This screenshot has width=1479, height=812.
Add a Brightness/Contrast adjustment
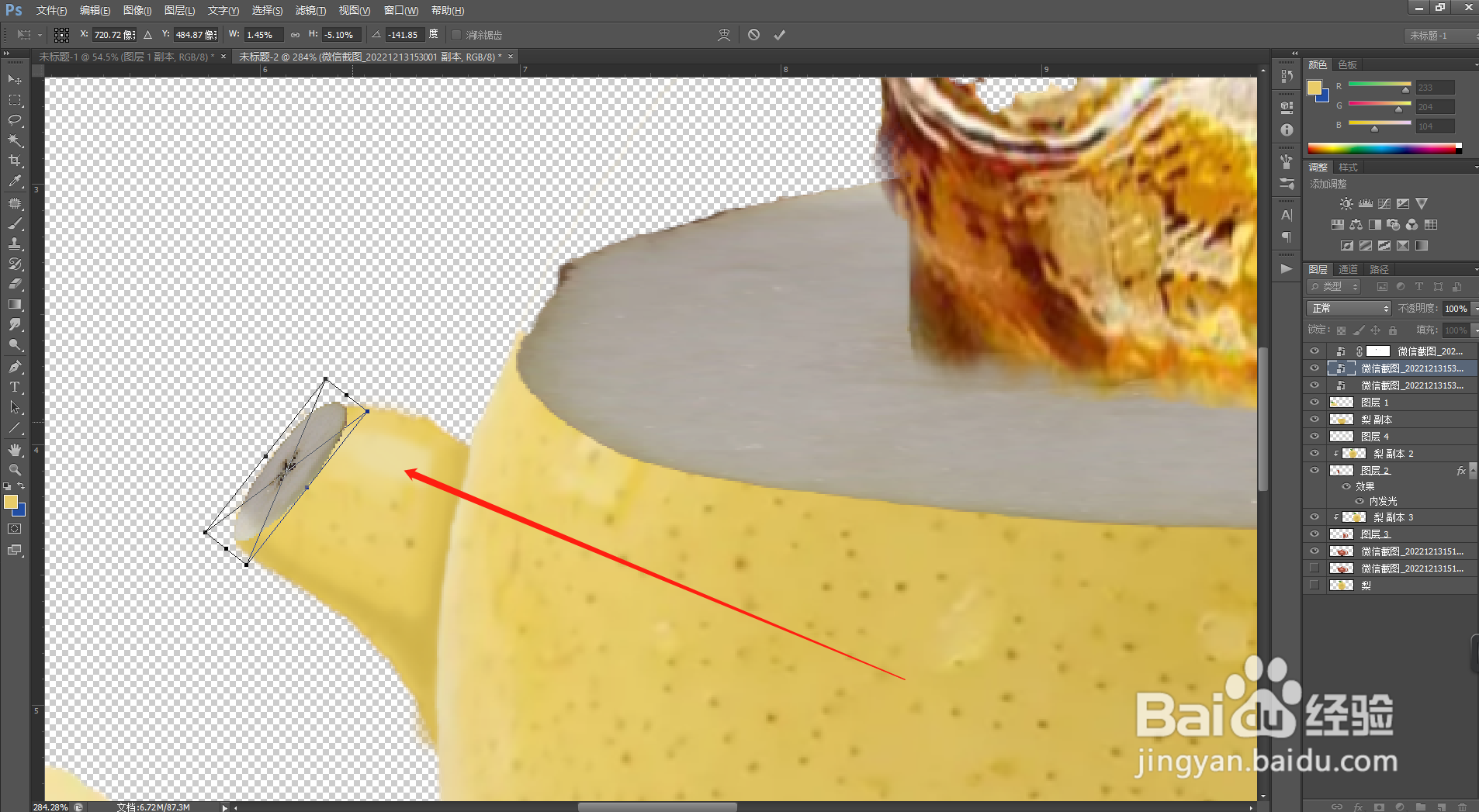coord(1346,203)
